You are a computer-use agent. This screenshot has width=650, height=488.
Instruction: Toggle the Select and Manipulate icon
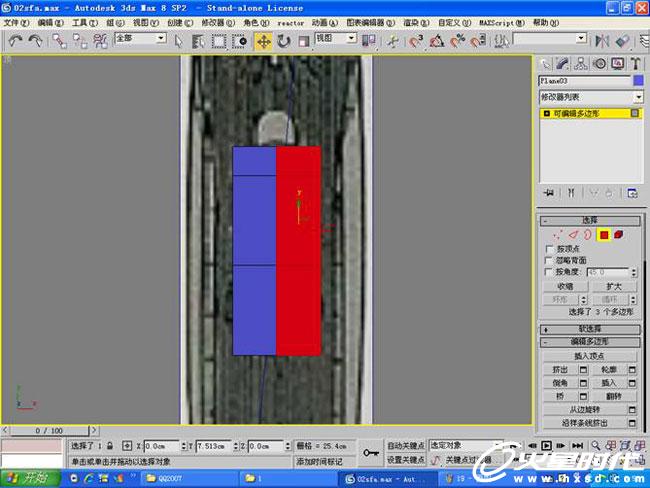(393, 41)
